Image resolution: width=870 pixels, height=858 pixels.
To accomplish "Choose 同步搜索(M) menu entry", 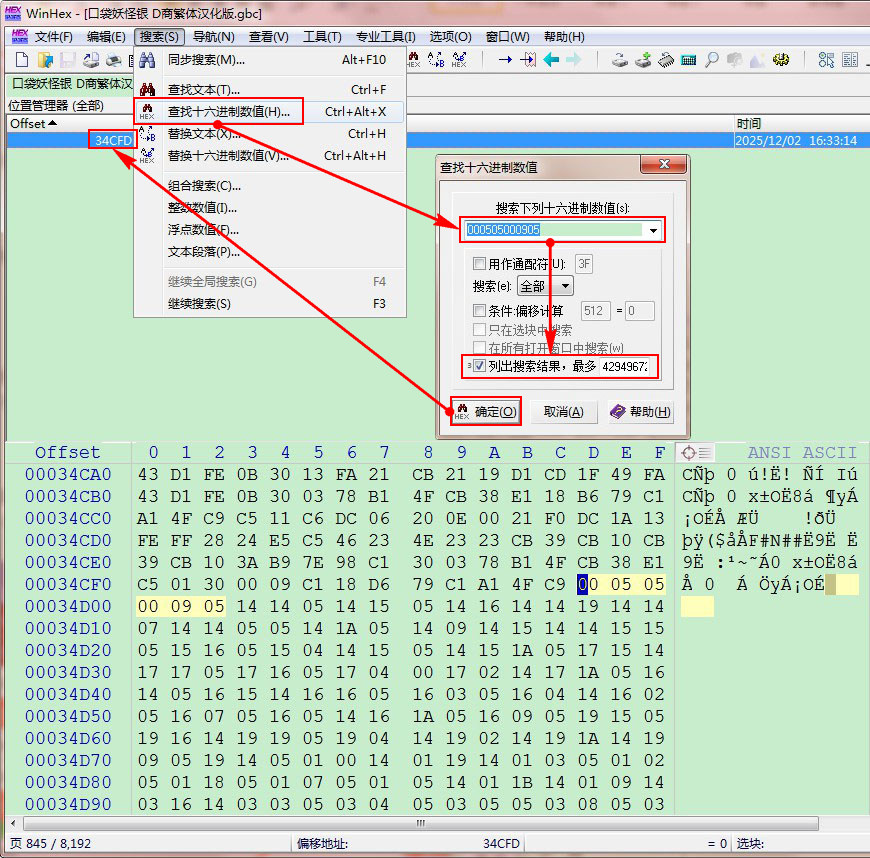I will point(270,60).
